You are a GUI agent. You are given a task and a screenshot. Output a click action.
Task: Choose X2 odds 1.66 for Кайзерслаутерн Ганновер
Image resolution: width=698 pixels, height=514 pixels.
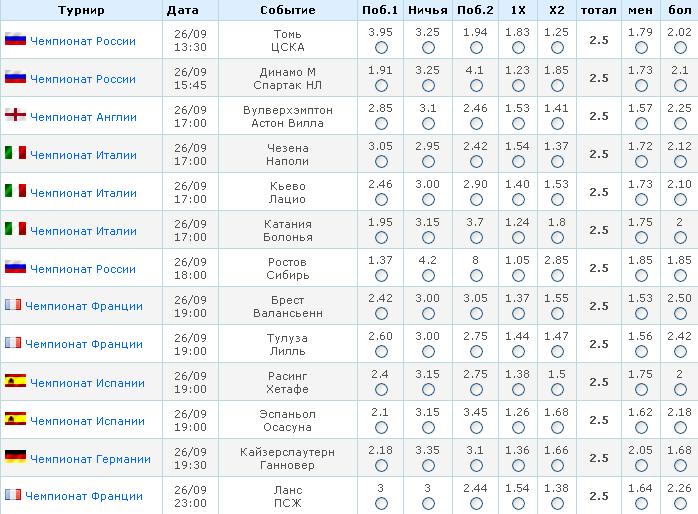pos(557,466)
